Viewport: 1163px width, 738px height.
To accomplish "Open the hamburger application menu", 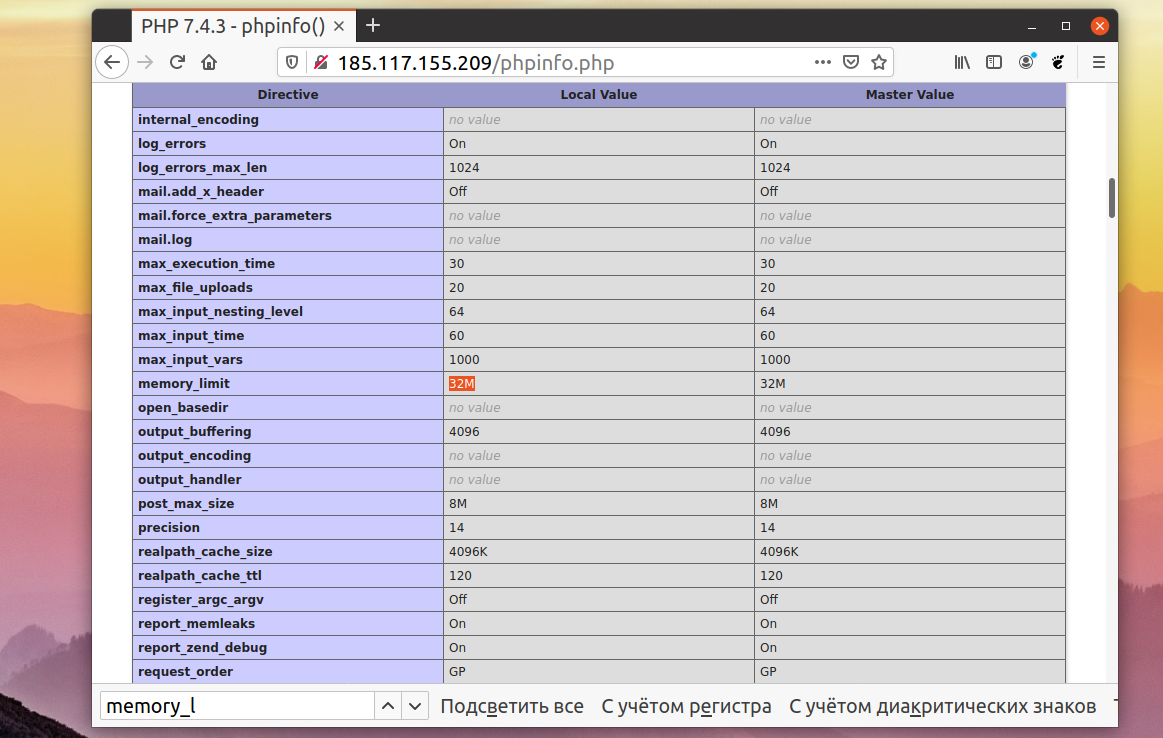I will pyautogui.click(x=1098, y=62).
